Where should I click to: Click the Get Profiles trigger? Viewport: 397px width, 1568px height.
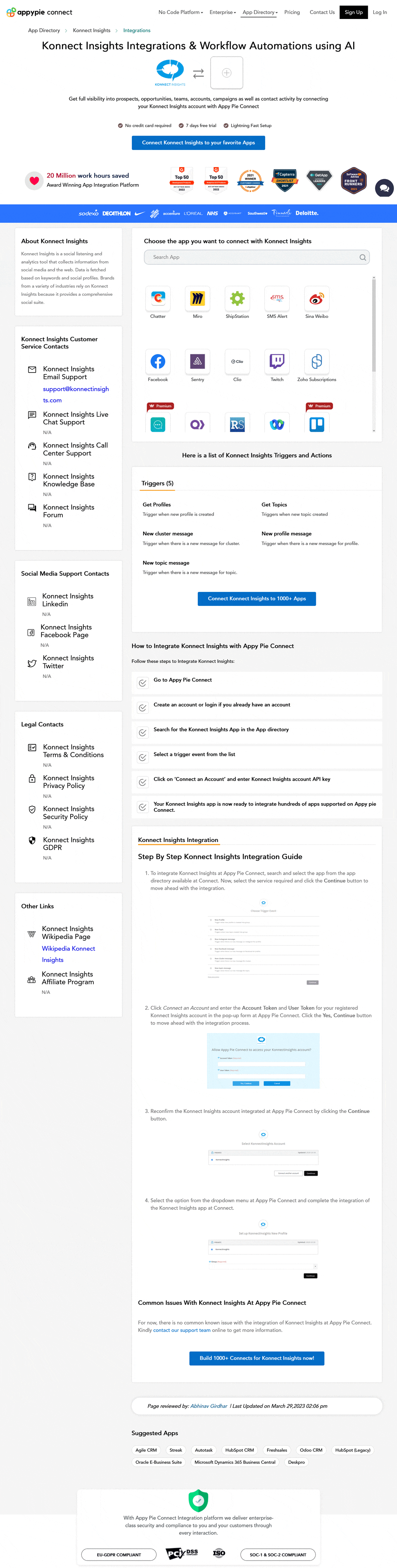157,505
